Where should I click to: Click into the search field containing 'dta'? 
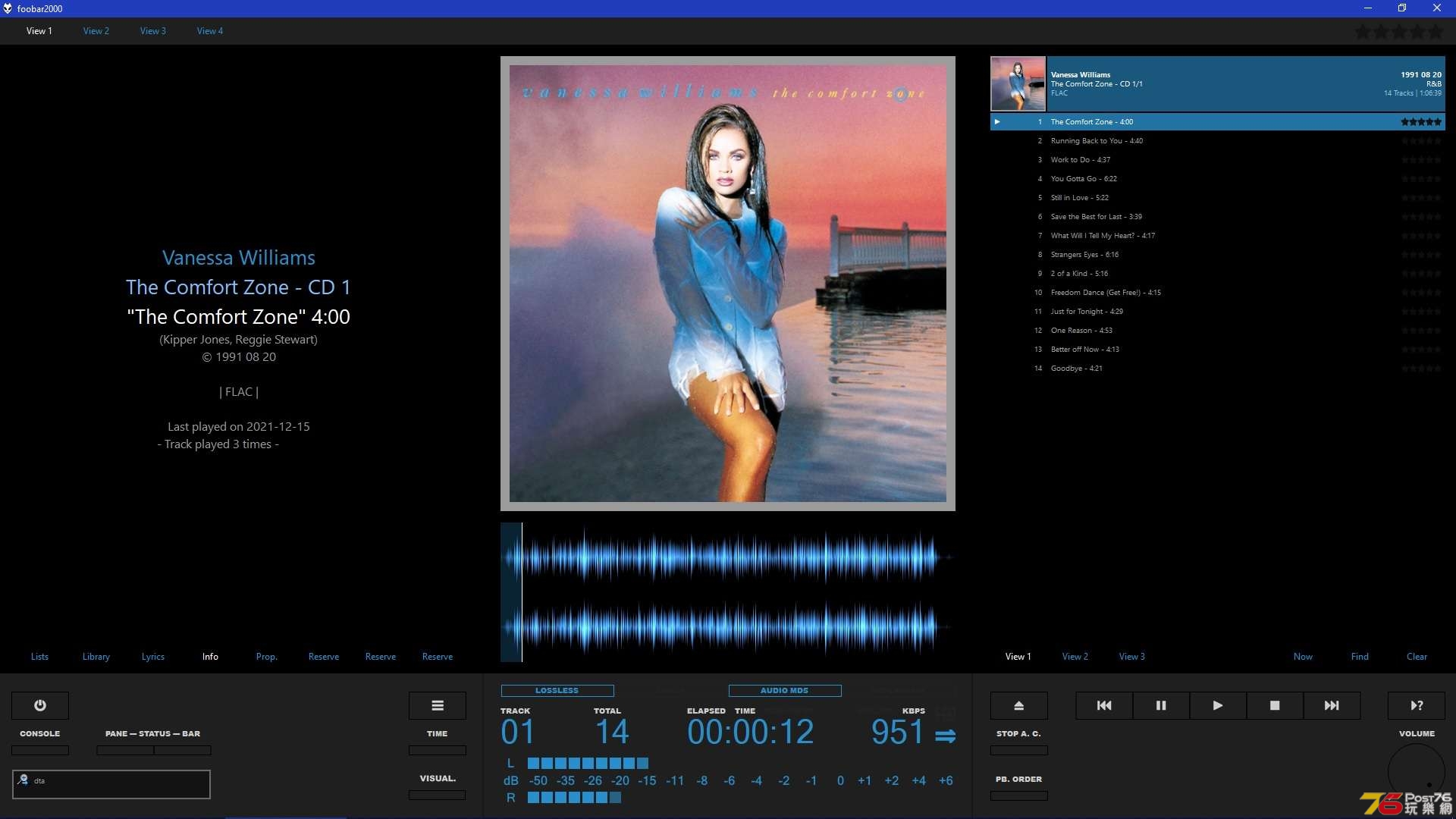(111, 784)
